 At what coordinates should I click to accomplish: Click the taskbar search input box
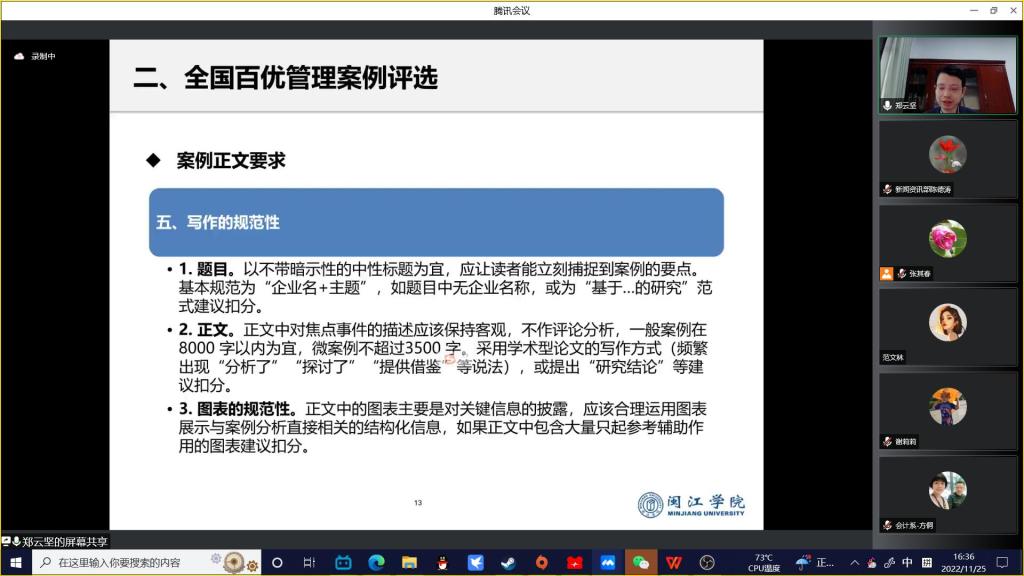coord(130,562)
